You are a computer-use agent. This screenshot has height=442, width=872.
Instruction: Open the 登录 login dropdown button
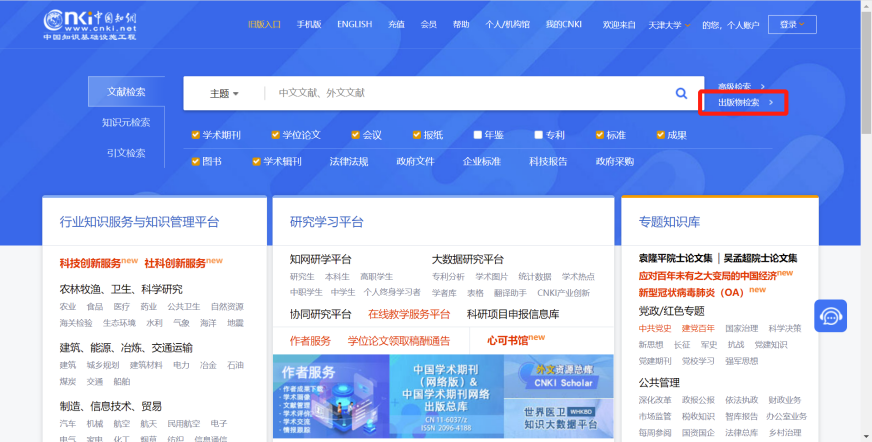[792, 24]
